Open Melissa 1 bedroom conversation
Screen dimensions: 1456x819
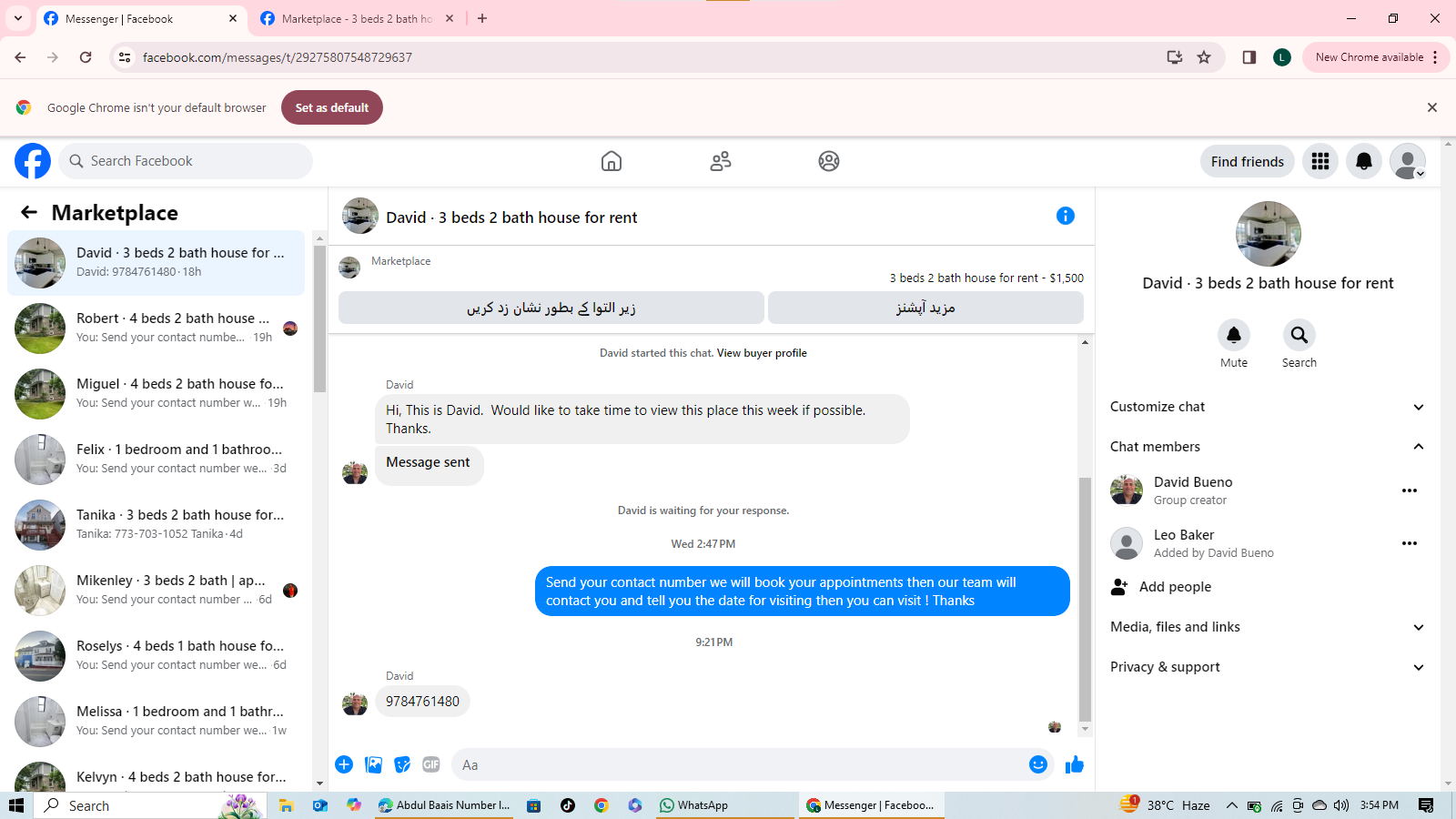tap(157, 721)
